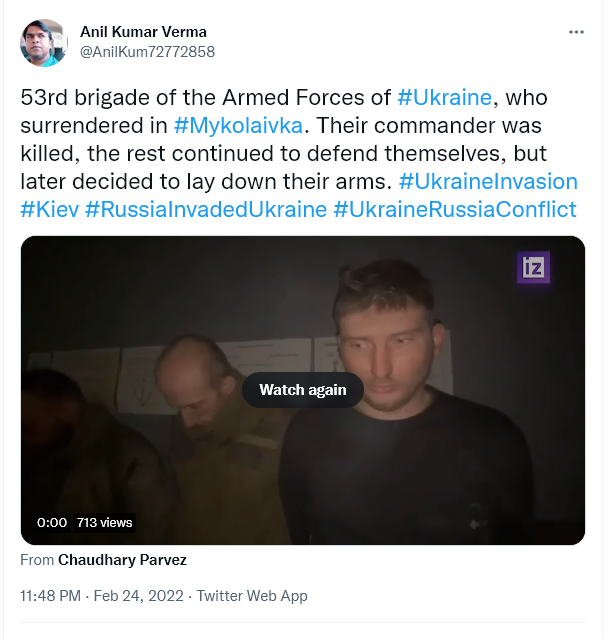Open the @AnilKum72772858 handle link
Viewport: 609px width, 639px height.
(147, 51)
